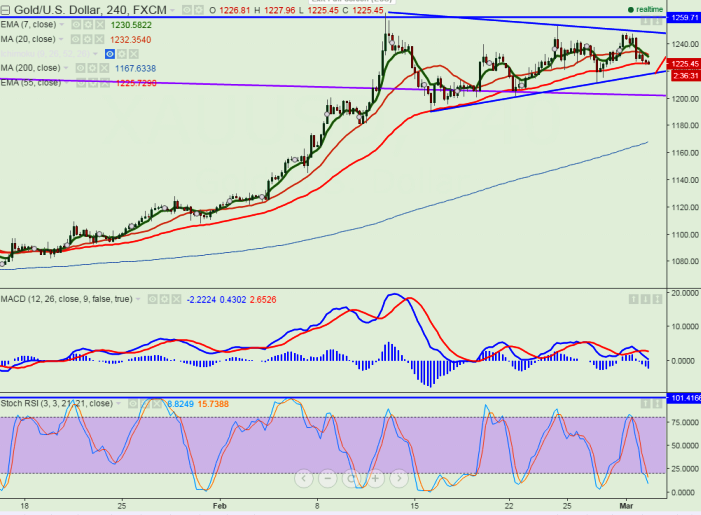The height and width of the screenshot is (515, 701).
Task: Open MA (20, close) settings gear
Action: 87,39
